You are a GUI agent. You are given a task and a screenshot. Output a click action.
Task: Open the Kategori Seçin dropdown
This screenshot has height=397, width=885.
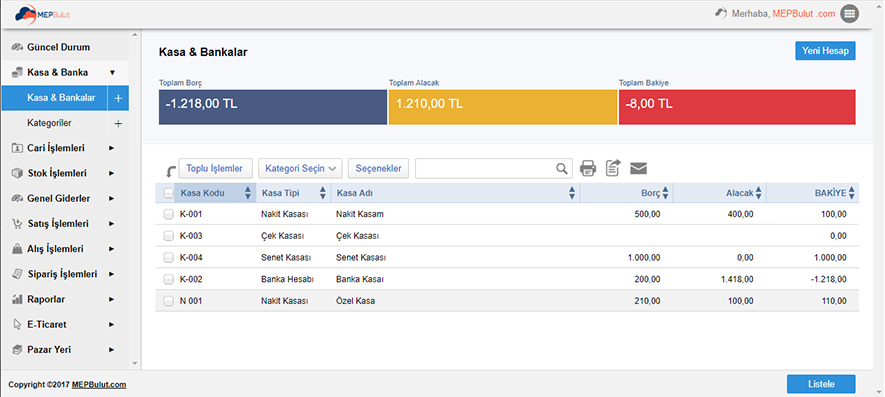[300, 168]
